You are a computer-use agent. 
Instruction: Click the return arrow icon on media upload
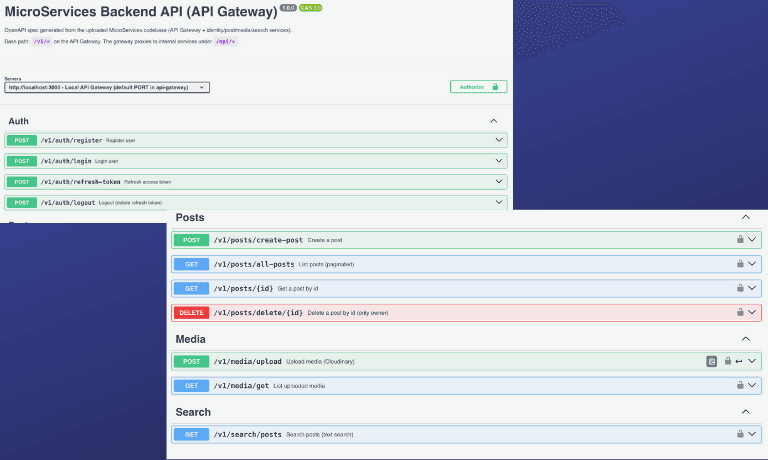739,361
